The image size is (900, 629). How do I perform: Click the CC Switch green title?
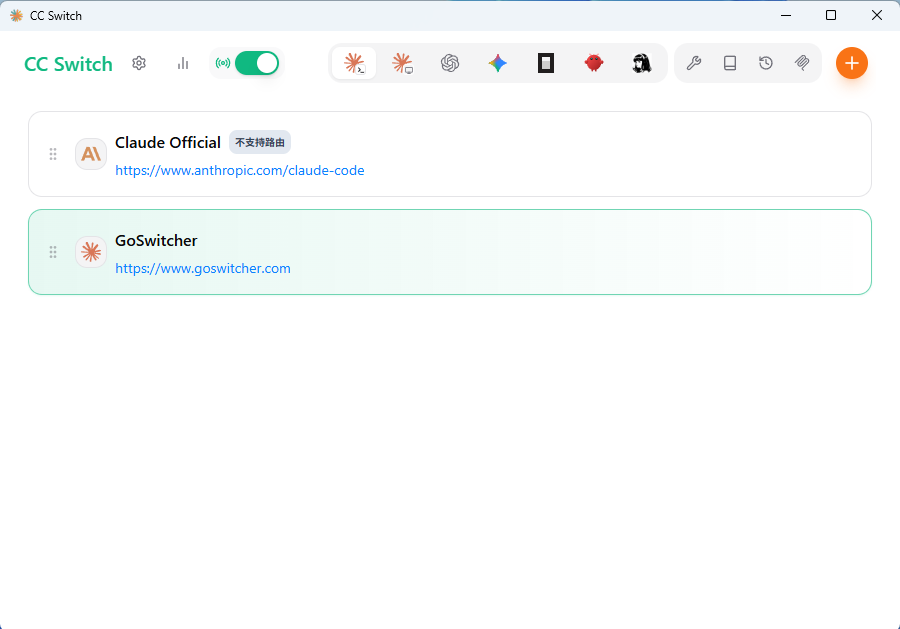68,64
